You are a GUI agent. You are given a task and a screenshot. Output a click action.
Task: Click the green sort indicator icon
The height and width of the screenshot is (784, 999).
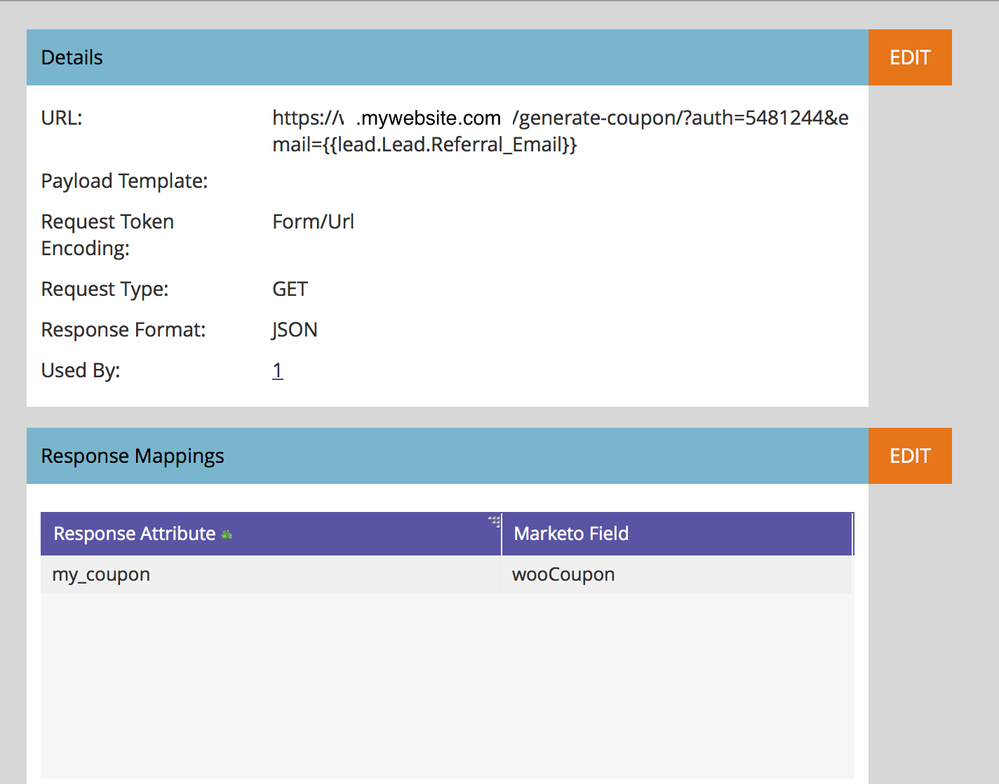tap(227, 535)
